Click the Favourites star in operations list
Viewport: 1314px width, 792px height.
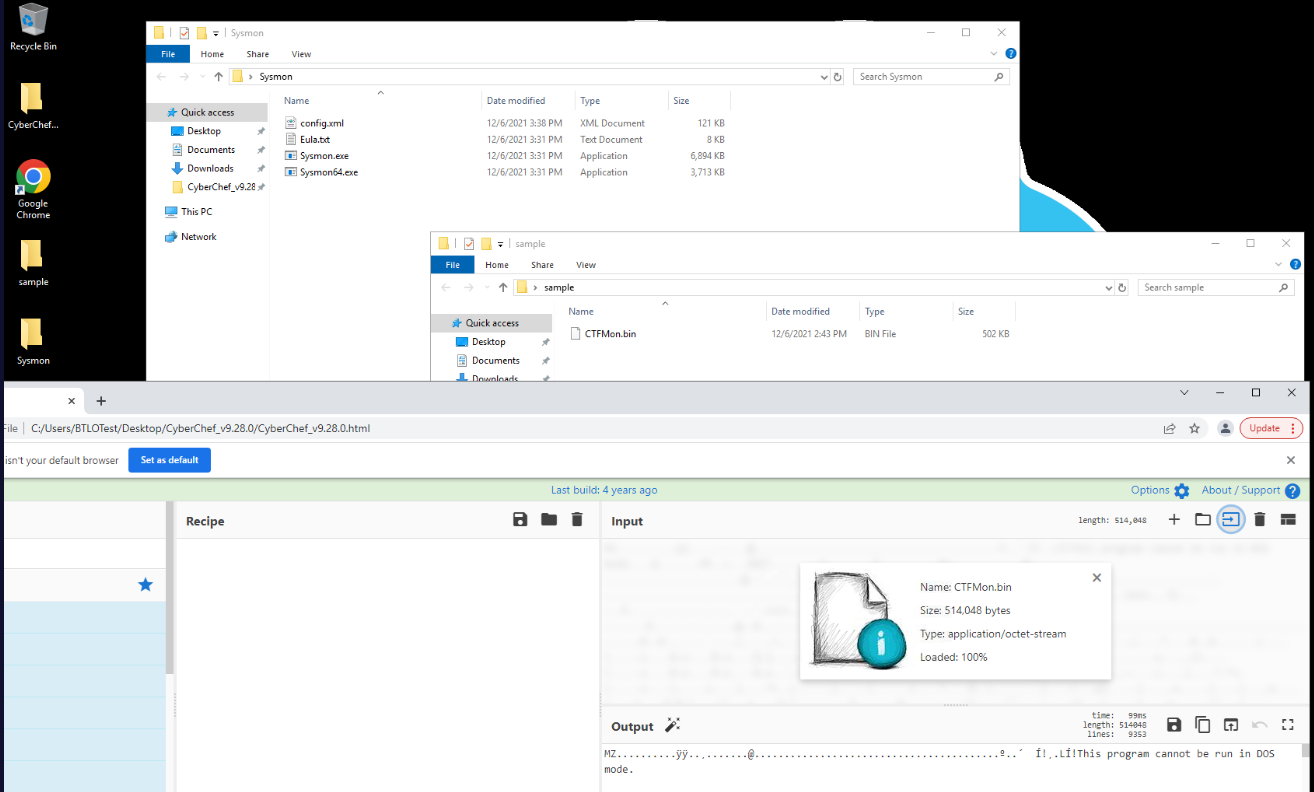point(145,584)
